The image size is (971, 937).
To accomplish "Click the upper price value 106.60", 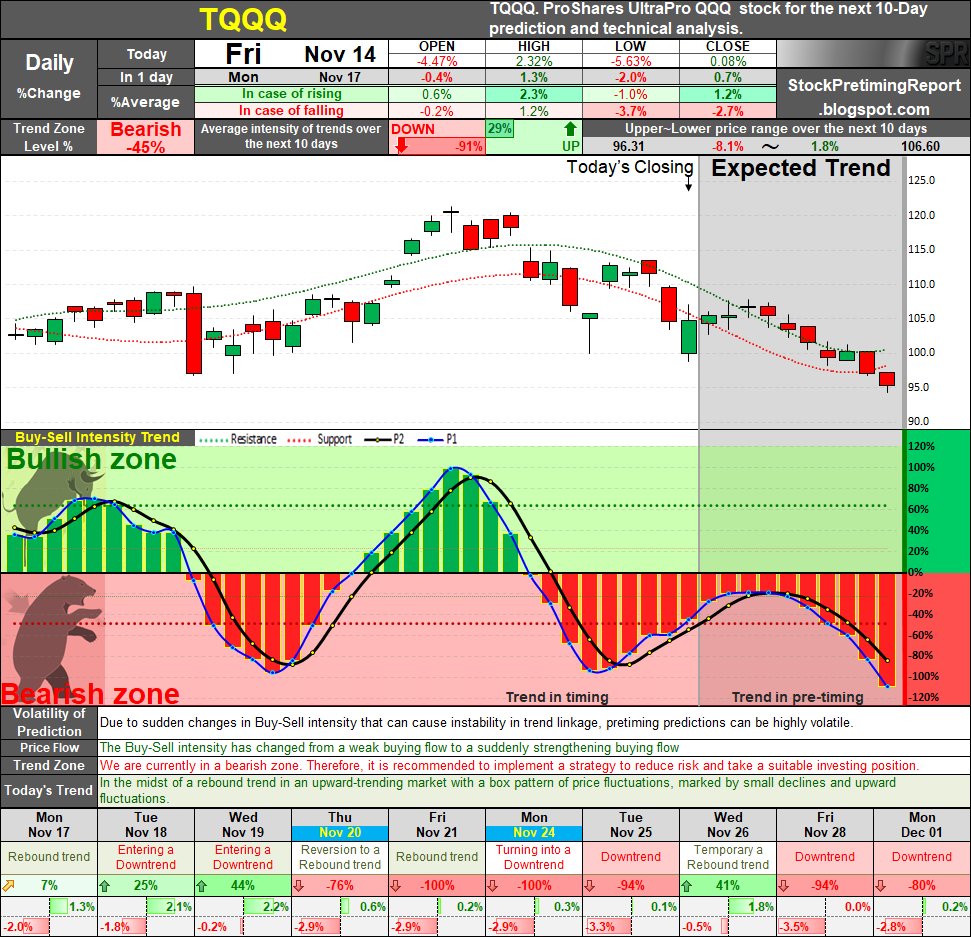I will (920, 147).
